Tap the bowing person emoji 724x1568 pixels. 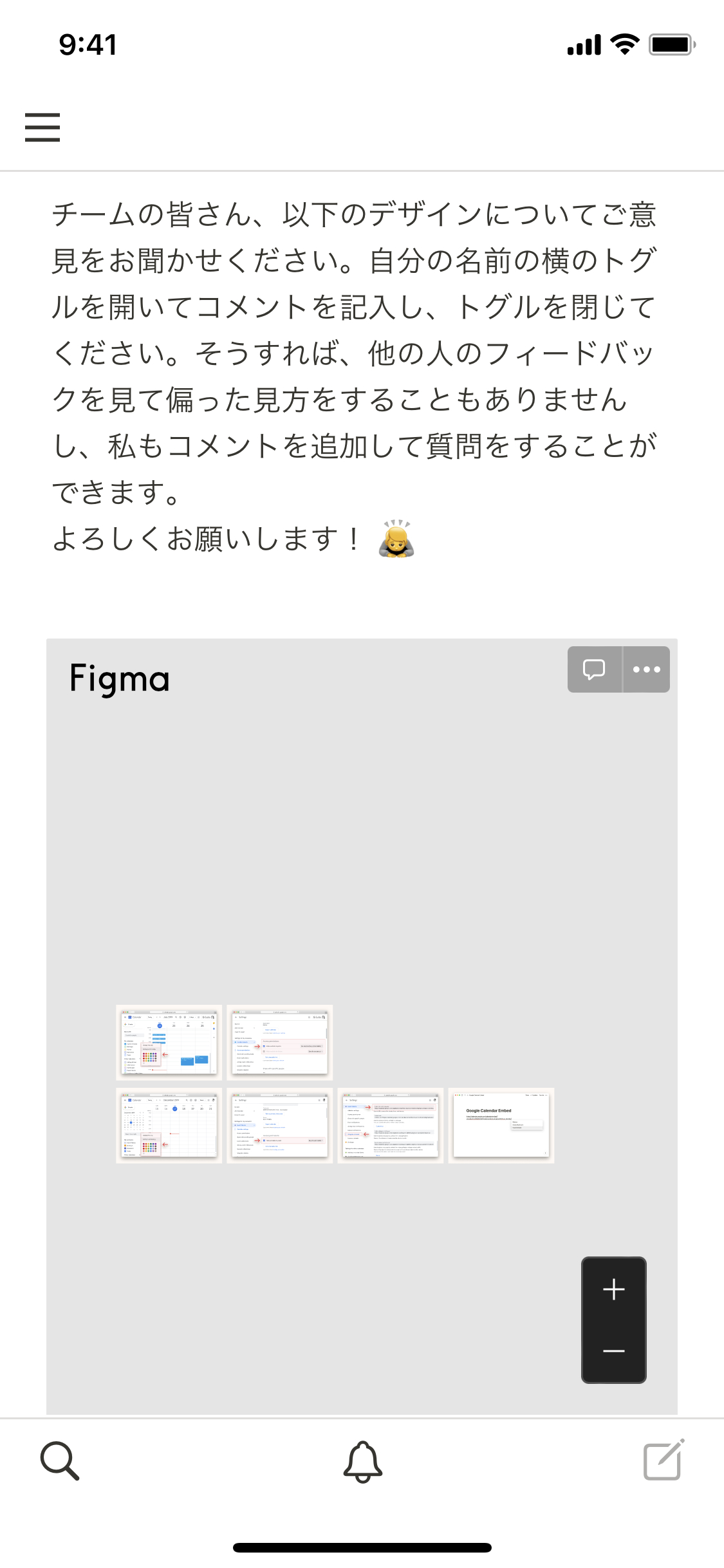click(x=396, y=538)
